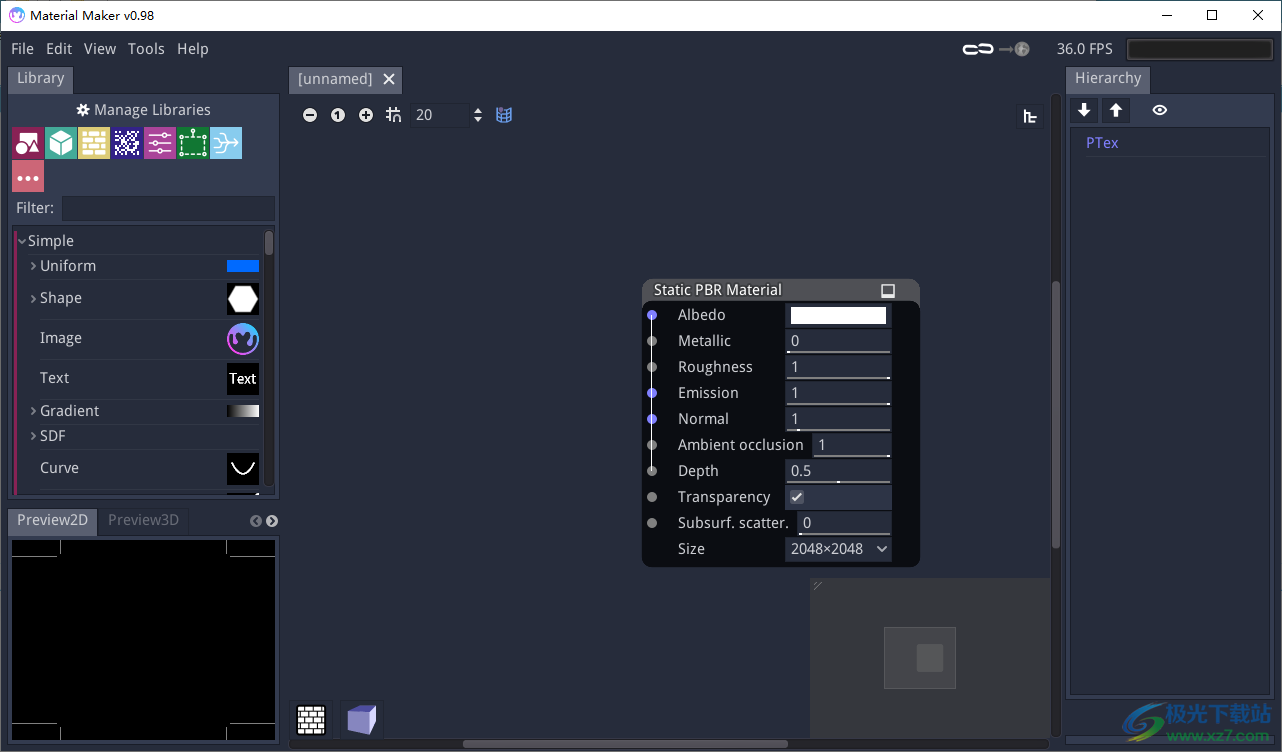Click the Uniform blue preview swatch
The width and height of the screenshot is (1282, 752).
tap(243, 266)
